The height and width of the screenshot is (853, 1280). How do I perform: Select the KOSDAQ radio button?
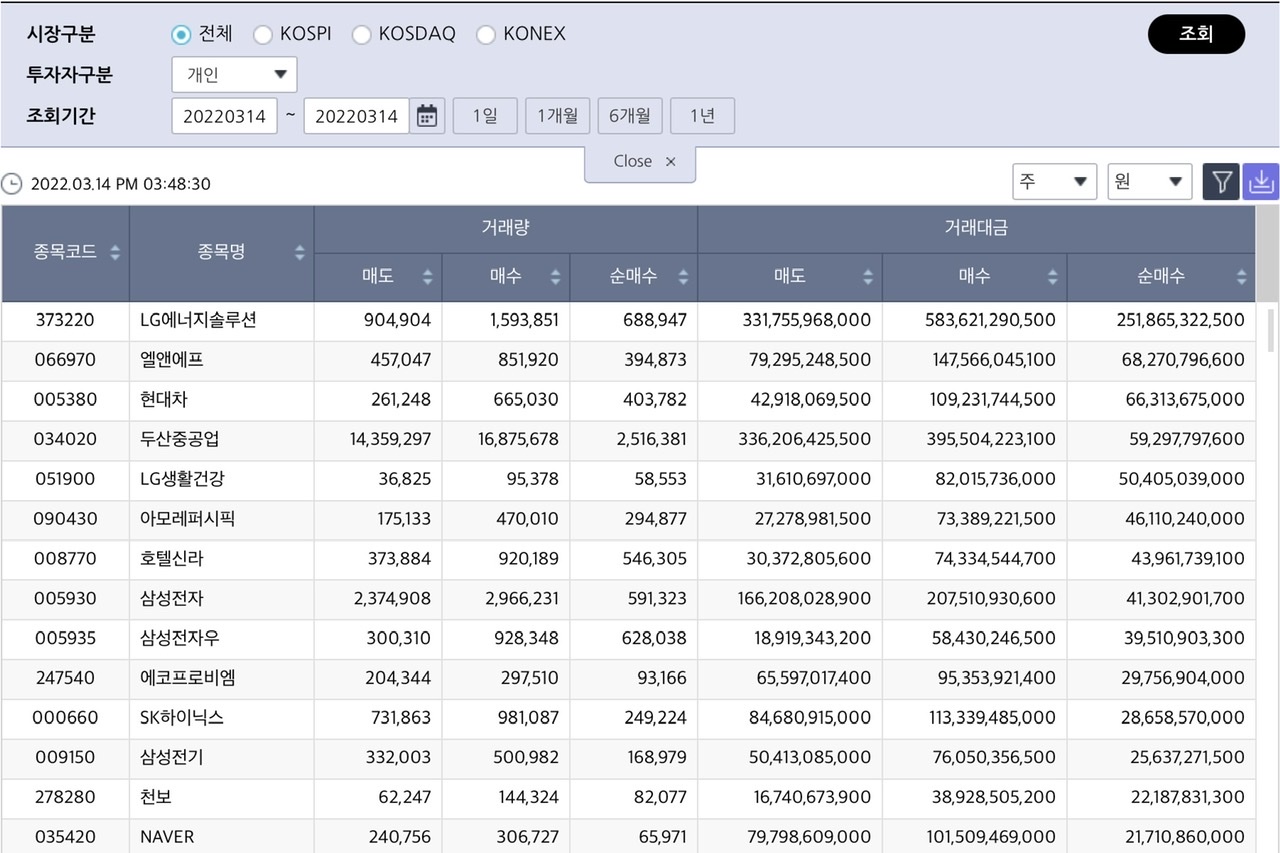pos(361,35)
